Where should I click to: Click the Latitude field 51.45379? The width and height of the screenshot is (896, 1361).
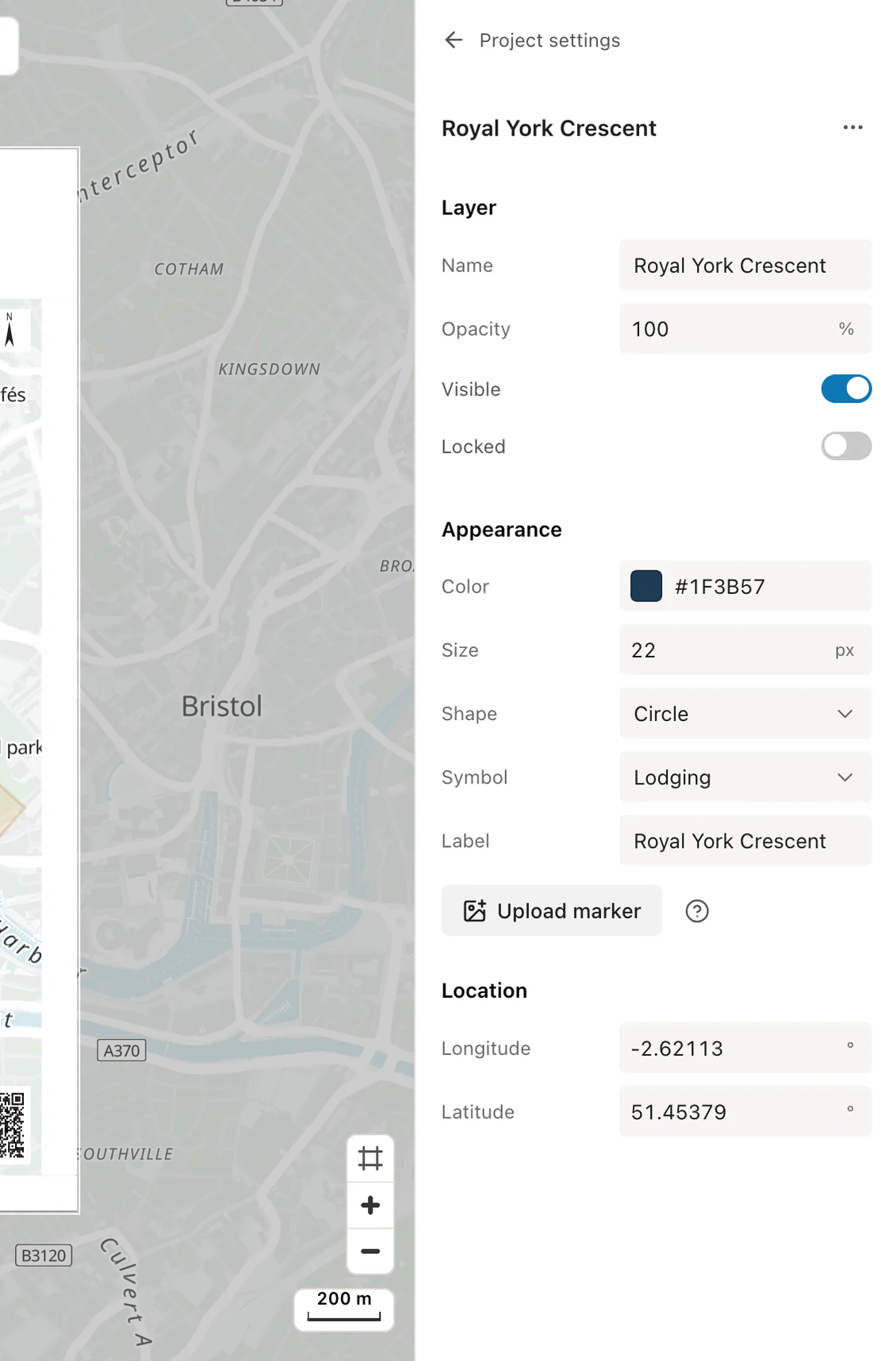coord(745,1111)
